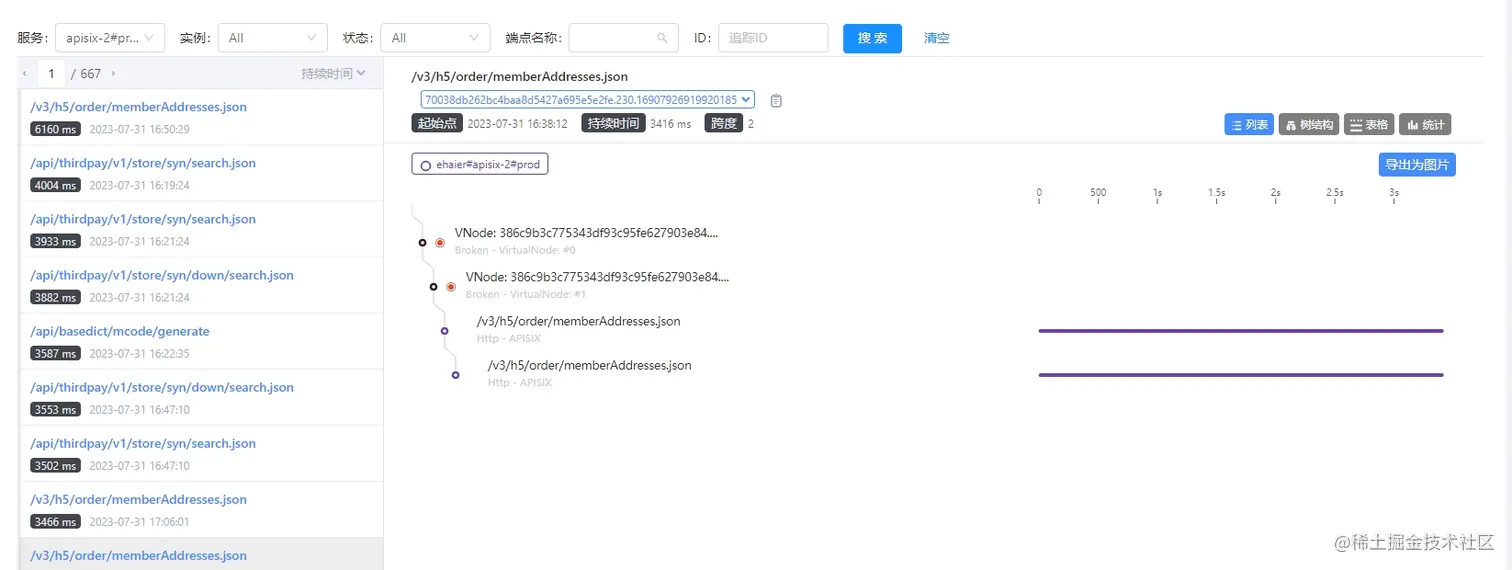Click the 2023-07-31 16:50:29 timestamp
The width and height of the screenshot is (1512, 570).
(139, 130)
